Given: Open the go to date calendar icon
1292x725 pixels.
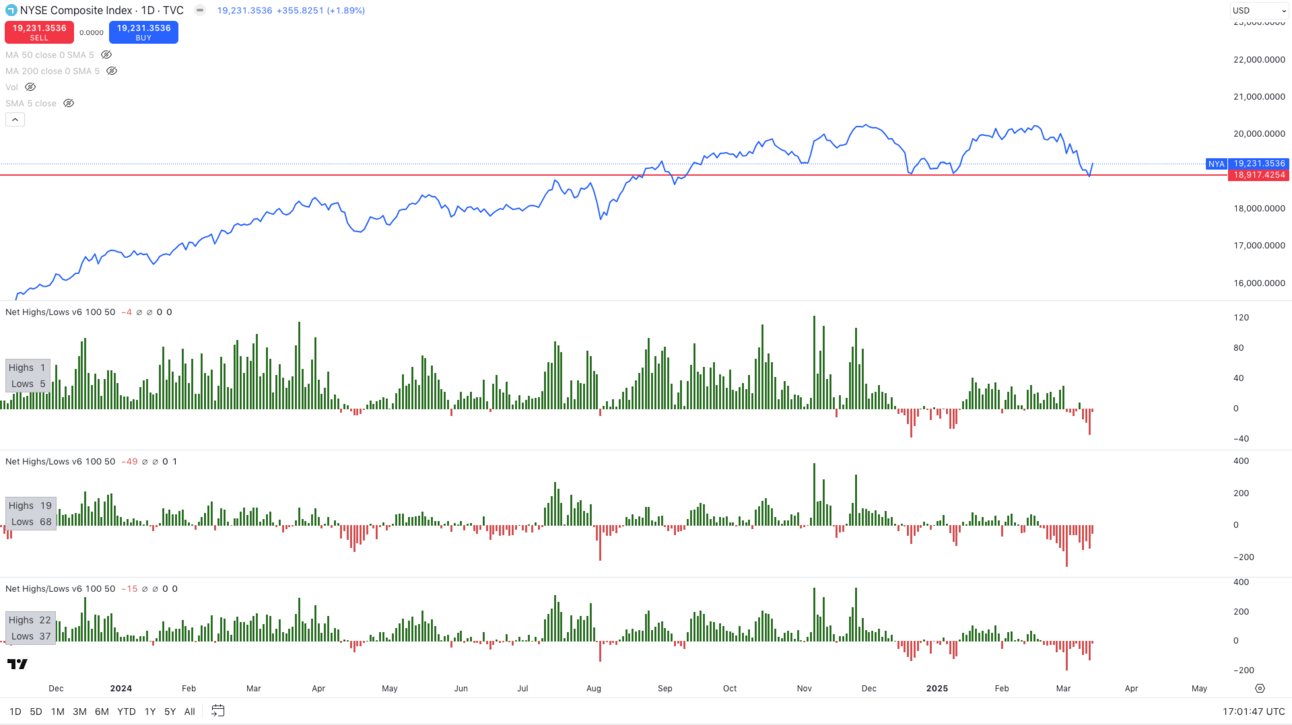Looking at the screenshot, I should (x=218, y=711).
